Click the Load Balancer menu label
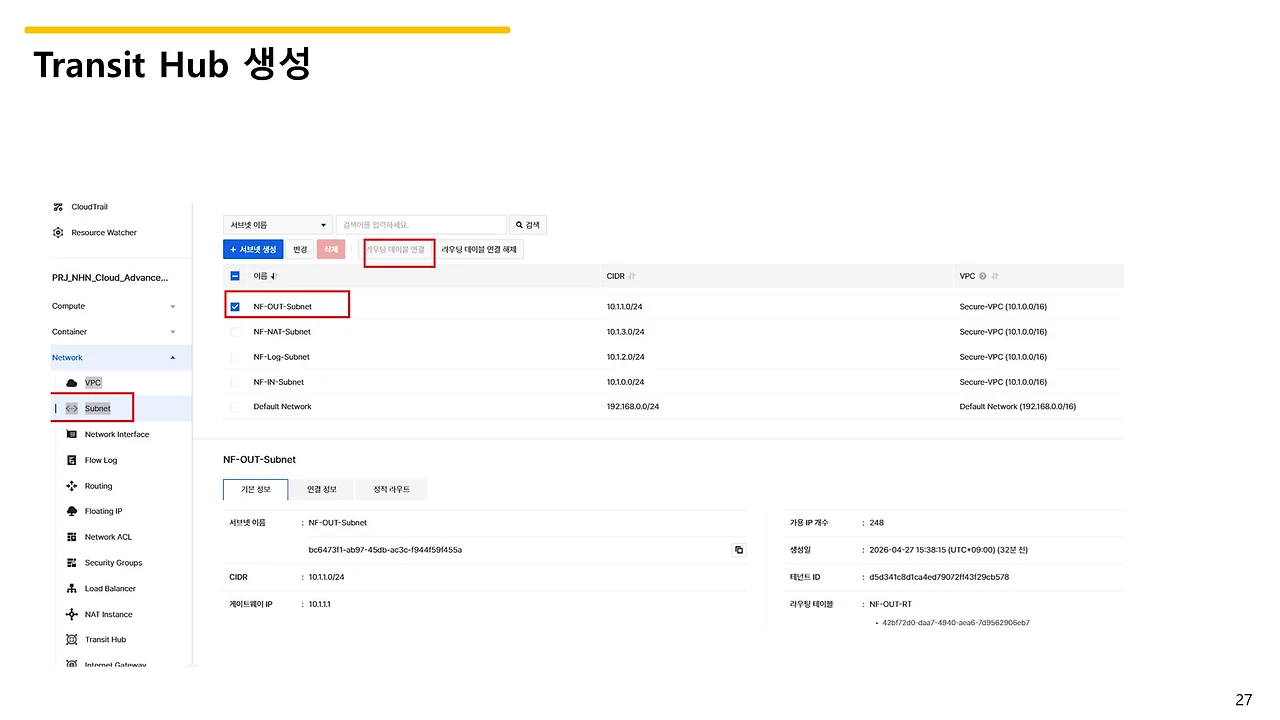 110,589
